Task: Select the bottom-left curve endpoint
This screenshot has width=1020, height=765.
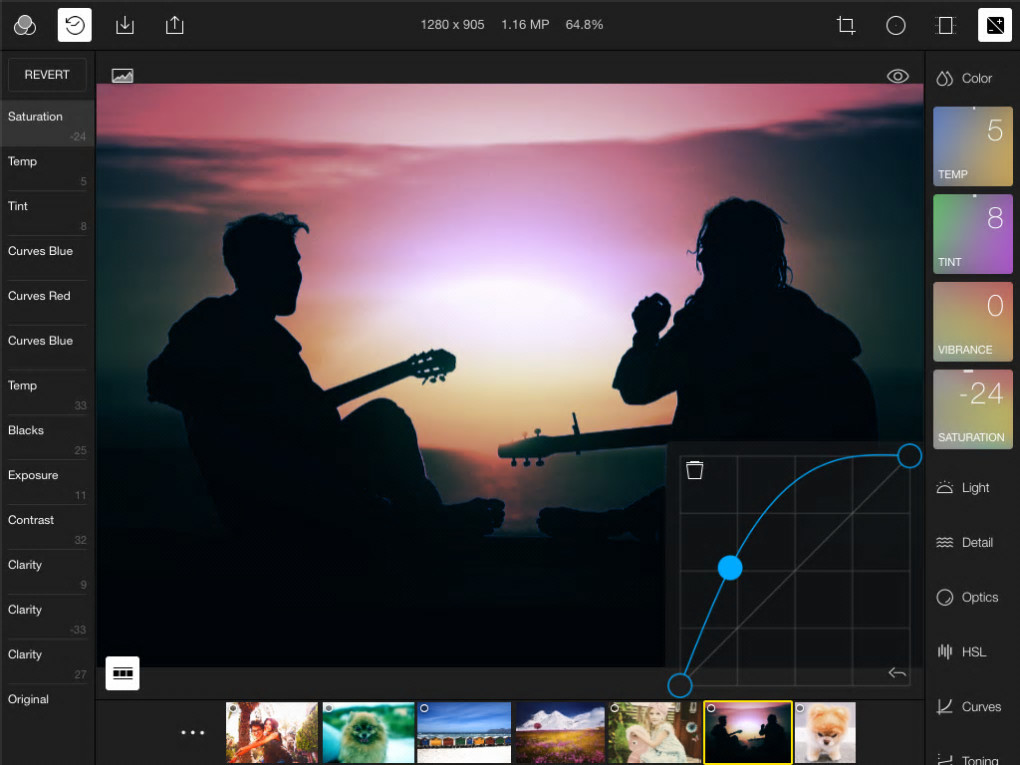Action: coord(680,685)
